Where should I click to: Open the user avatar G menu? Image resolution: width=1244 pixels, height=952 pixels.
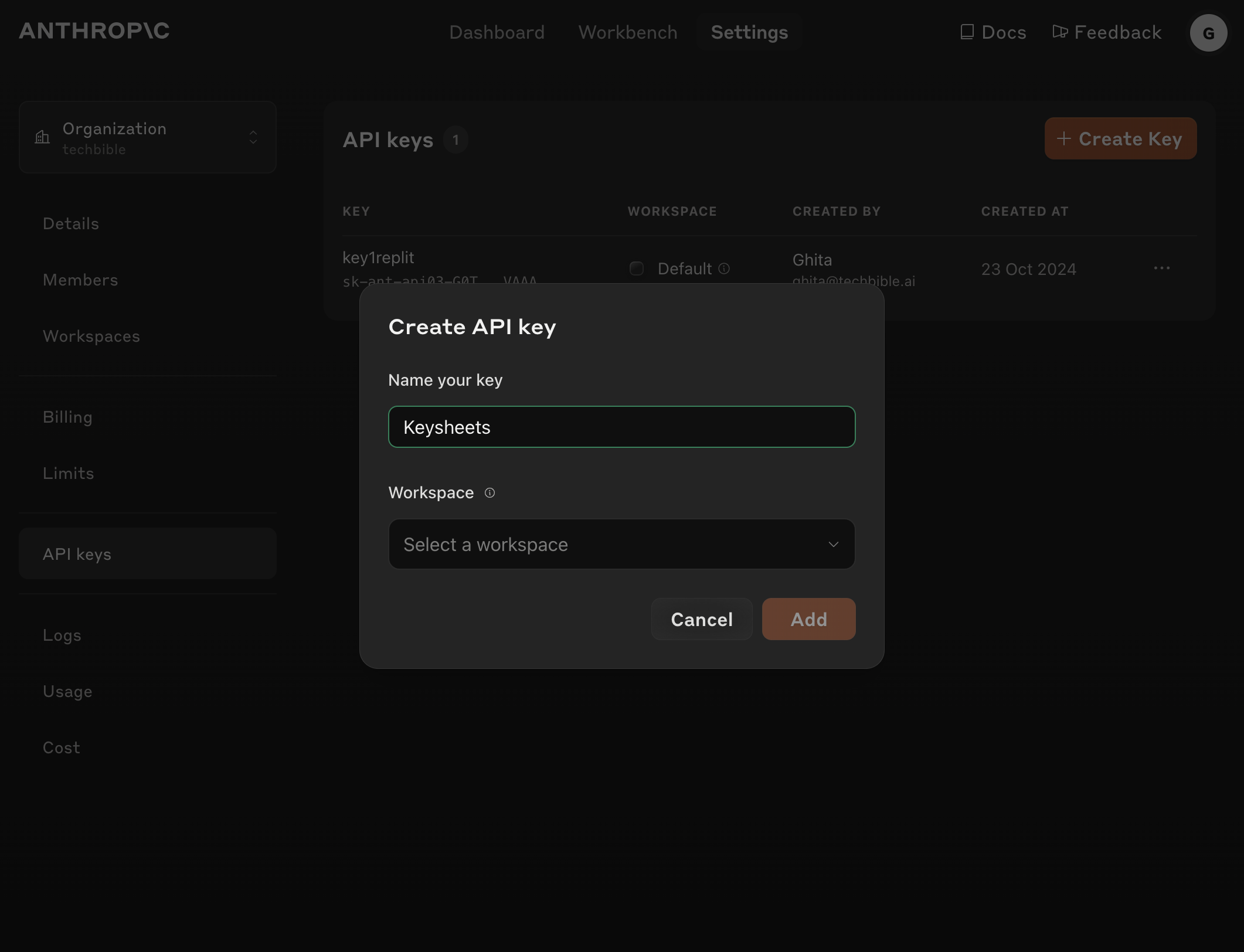point(1208,33)
